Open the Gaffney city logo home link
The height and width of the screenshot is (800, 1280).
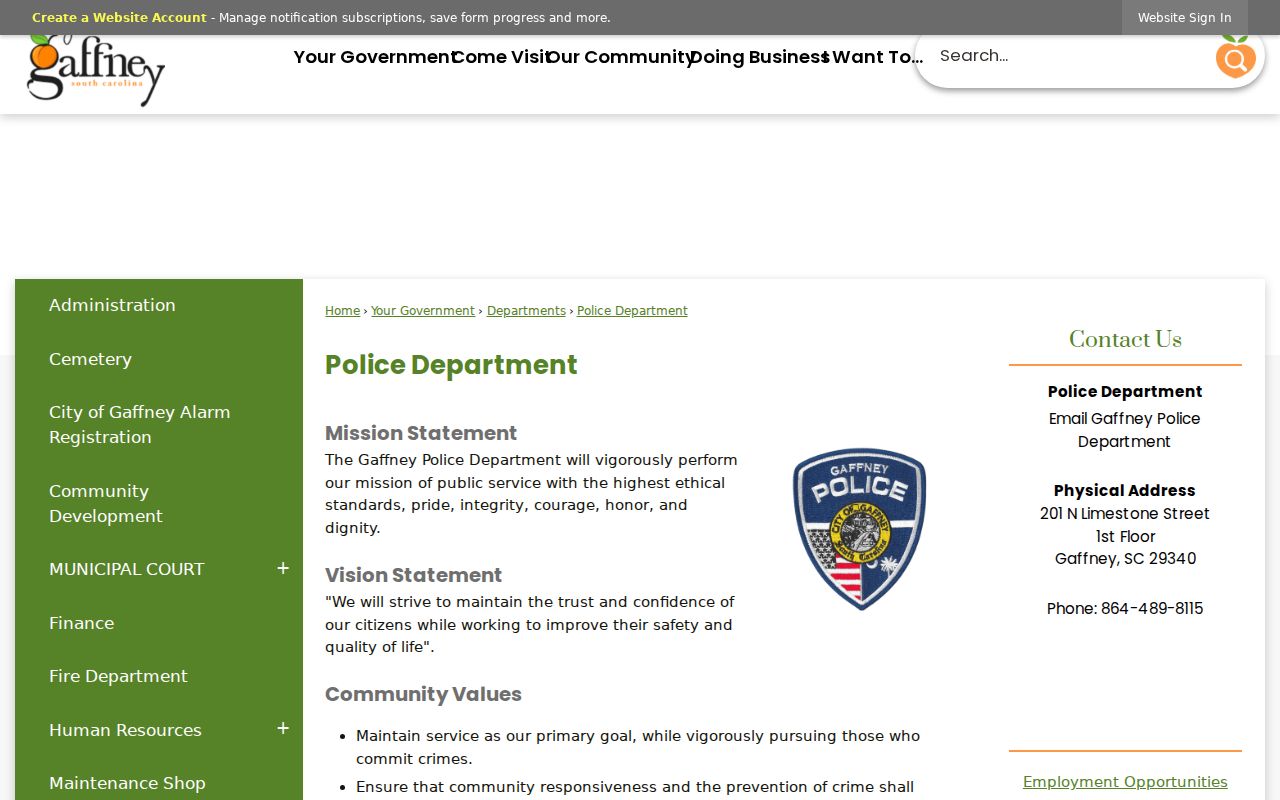pyautogui.click(x=96, y=70)
